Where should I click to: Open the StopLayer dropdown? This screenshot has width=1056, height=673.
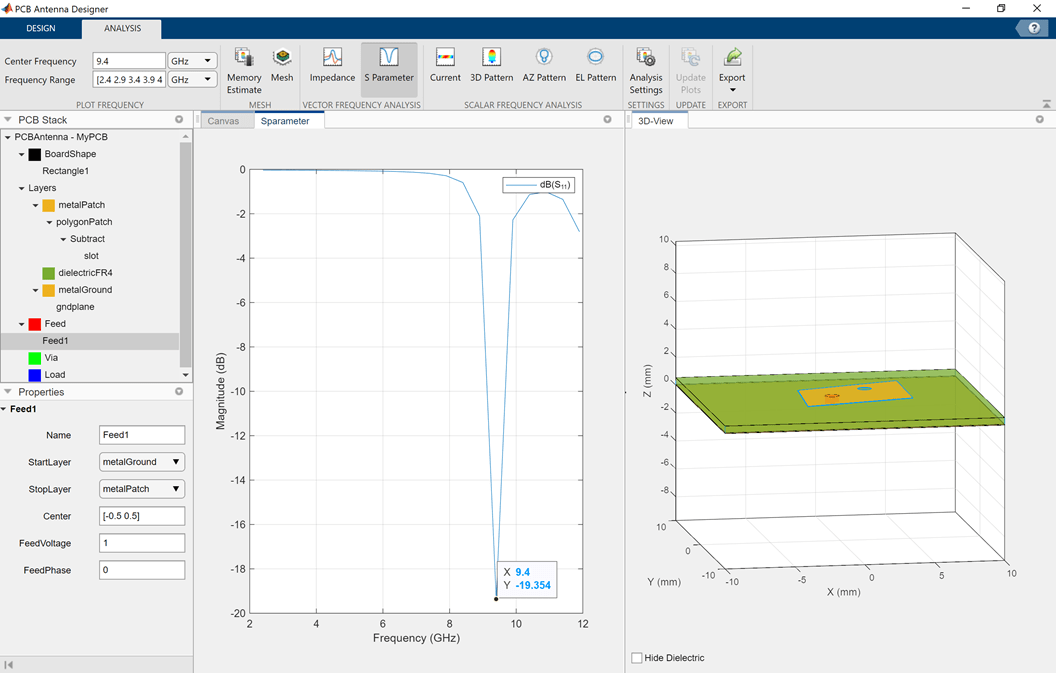point(142,489)
